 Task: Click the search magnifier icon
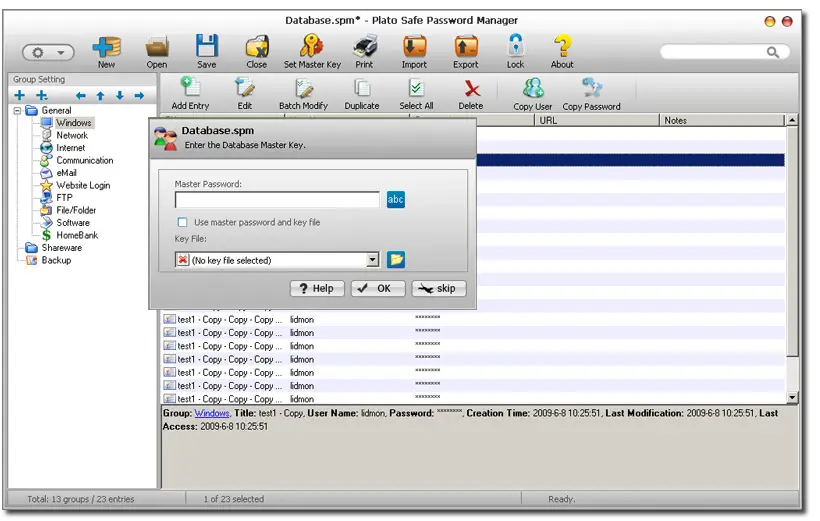pos(772,52)
